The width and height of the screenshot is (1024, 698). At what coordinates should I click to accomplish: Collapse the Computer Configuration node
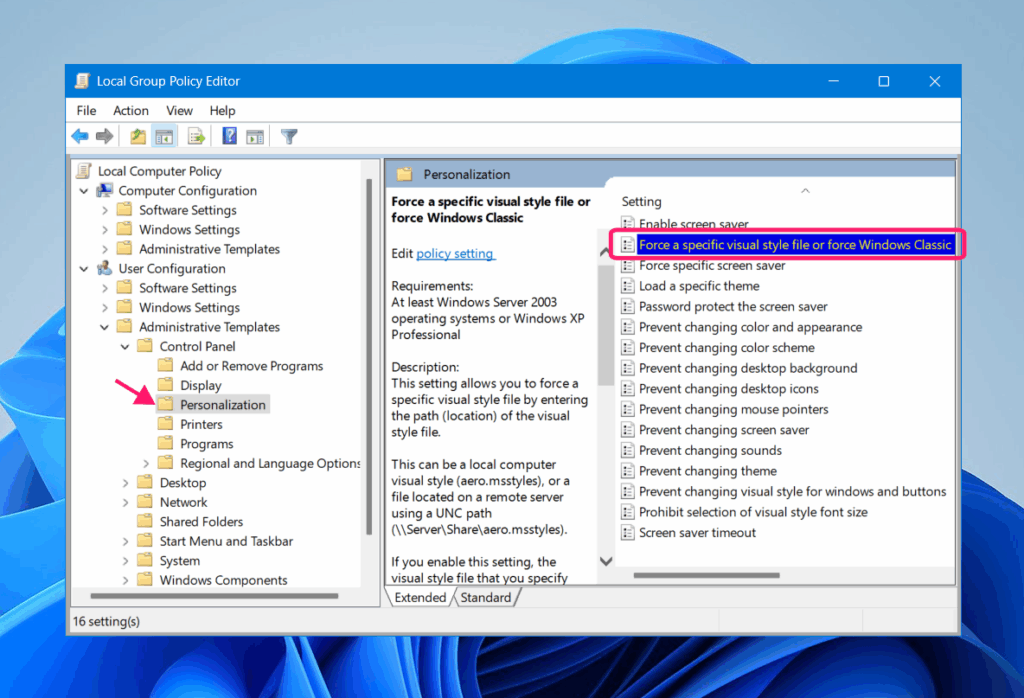tap(84, 191)
